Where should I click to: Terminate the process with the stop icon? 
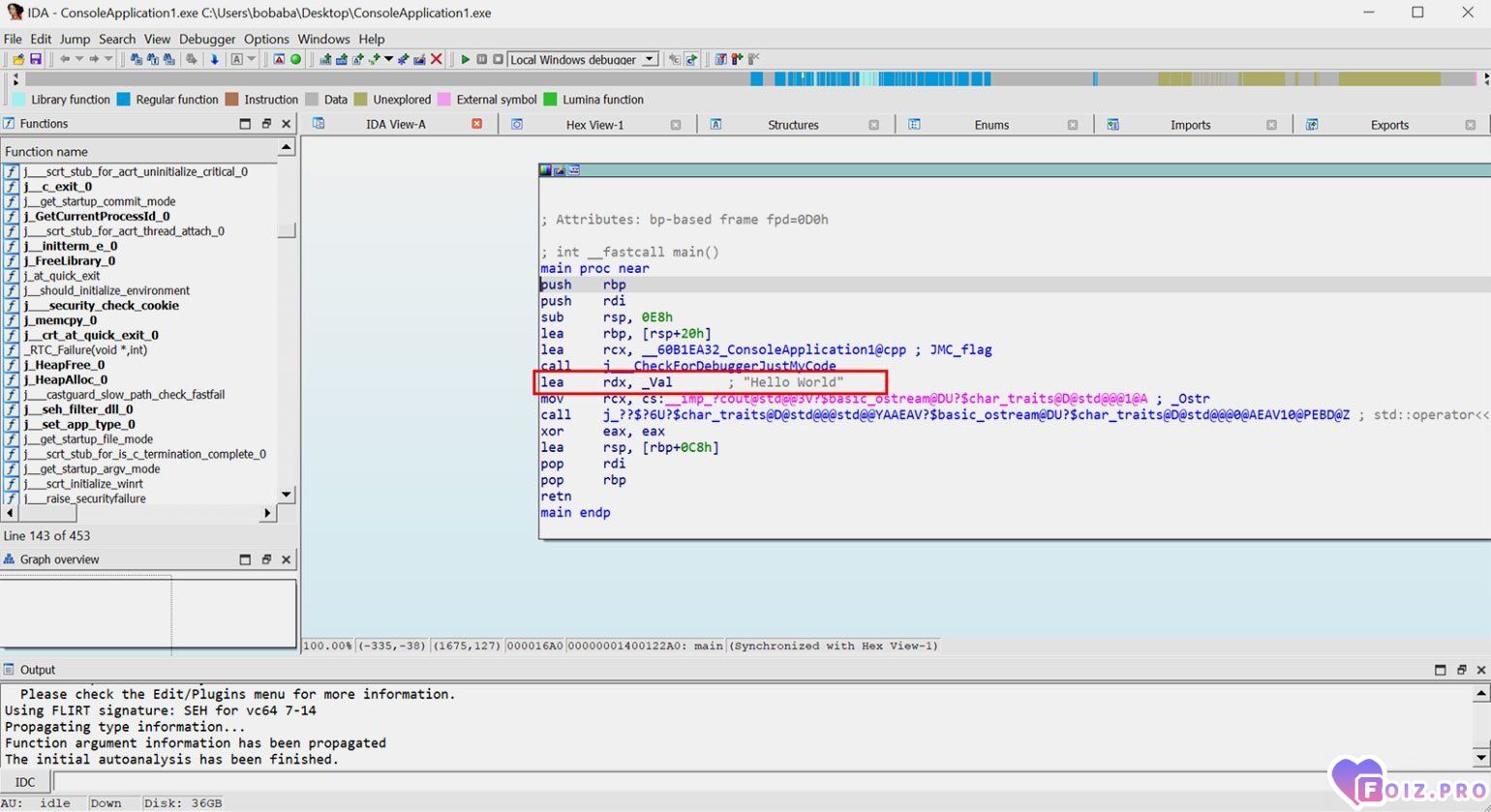tap(498, 59)
